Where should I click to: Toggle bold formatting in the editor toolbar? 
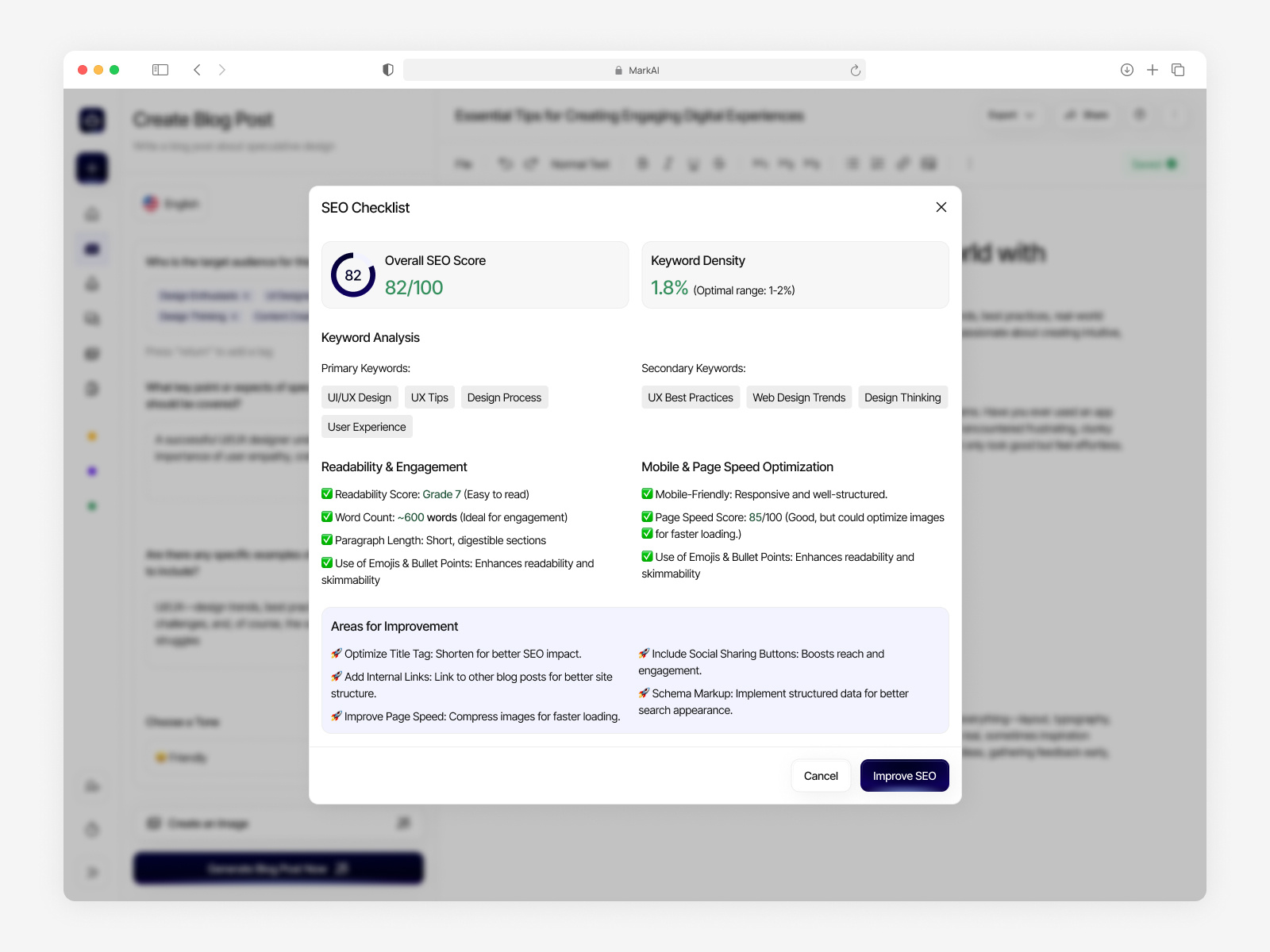tap(641, 163)
